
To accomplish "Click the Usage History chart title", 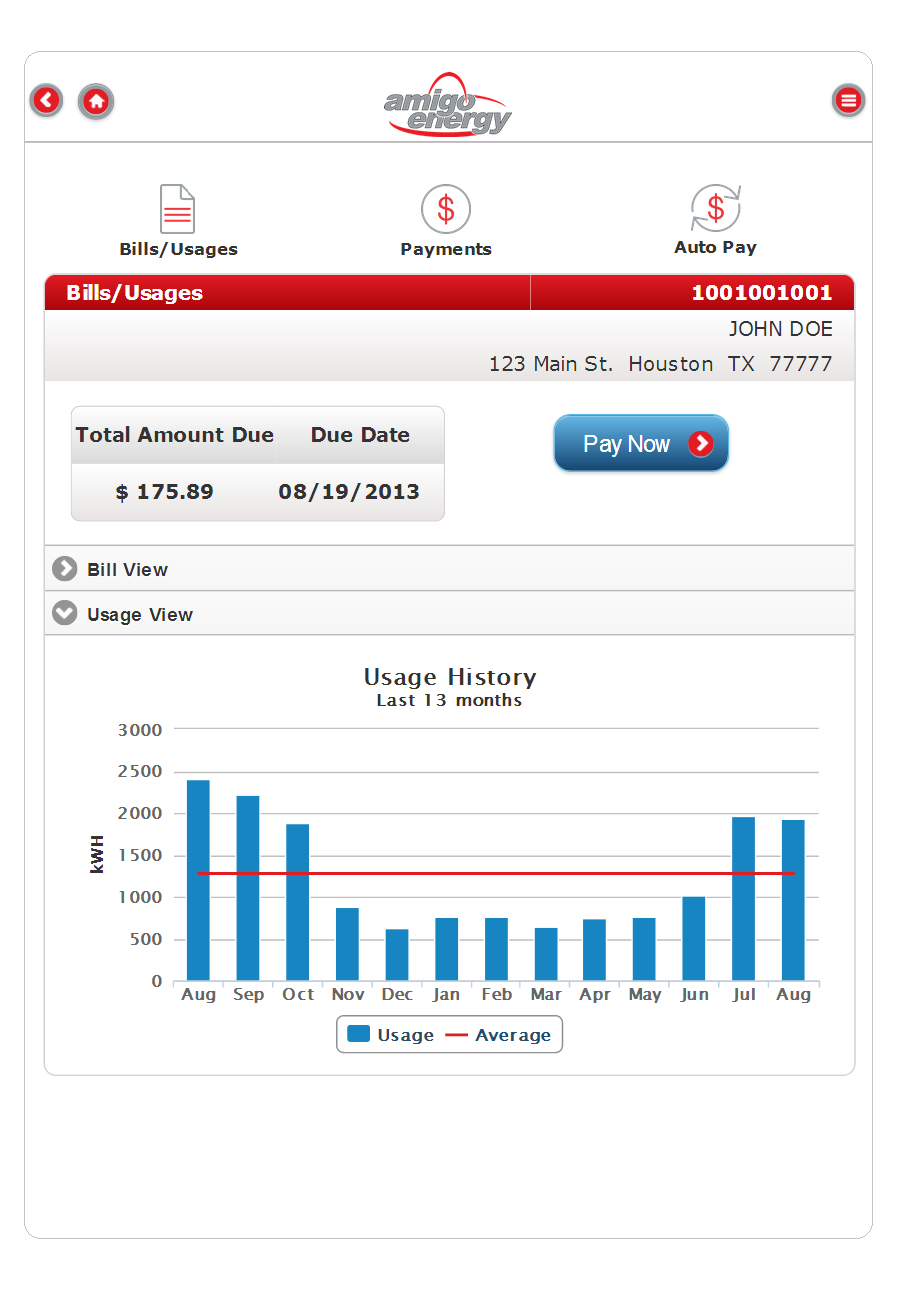I will tap(450, 677).
